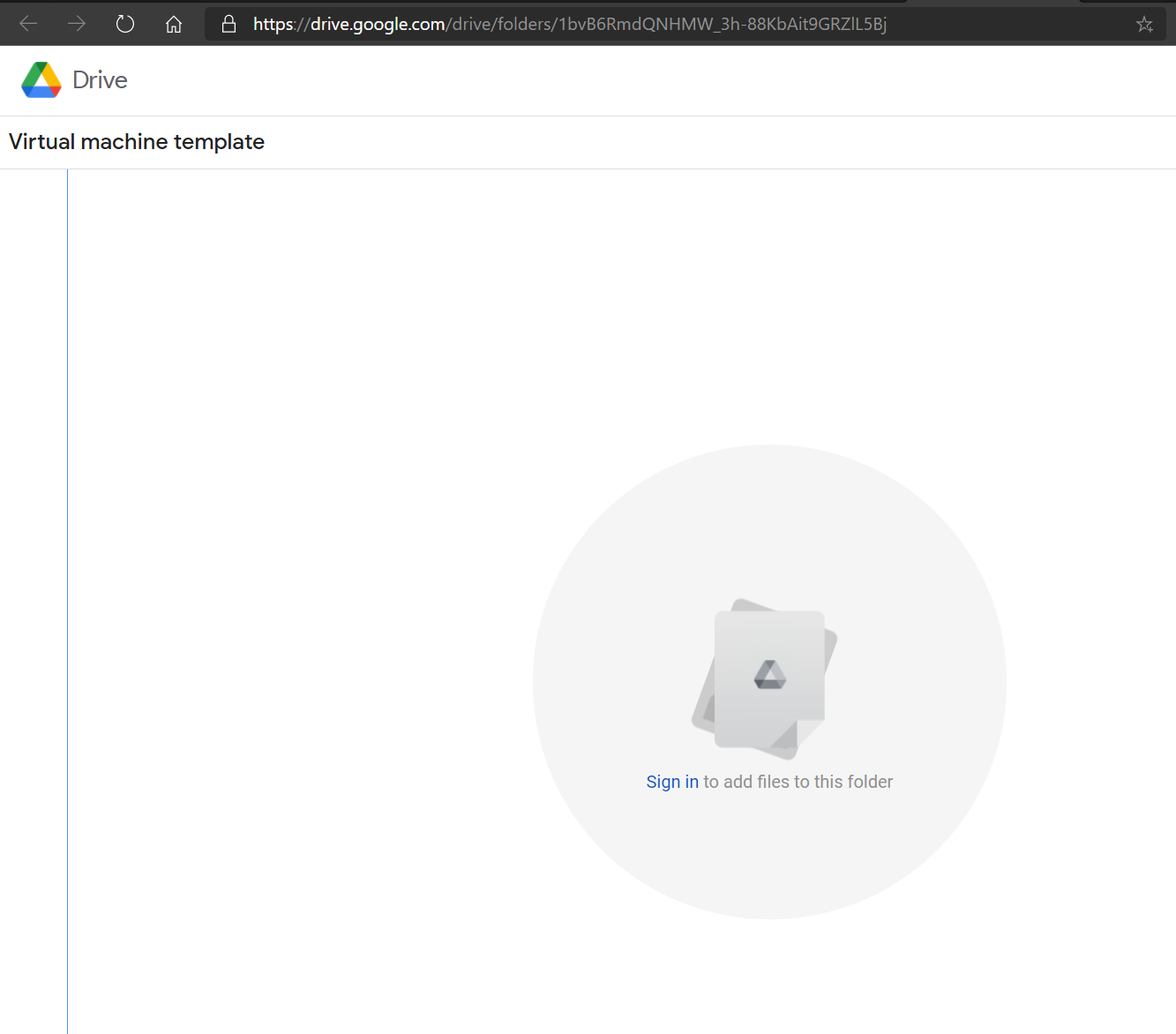View site security via the lock icon

pos(228,24)
